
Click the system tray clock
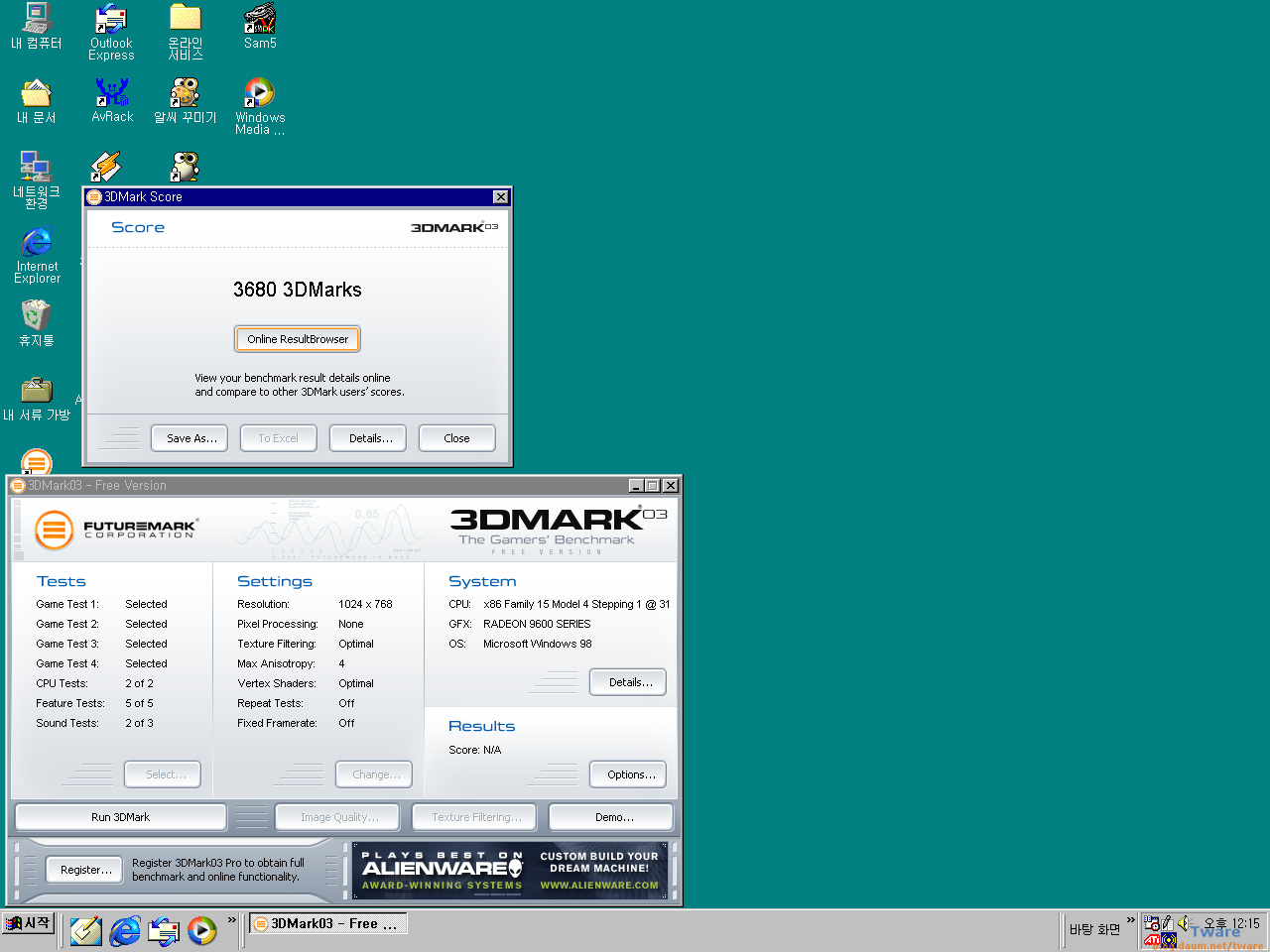click(x=1230, y=923)
